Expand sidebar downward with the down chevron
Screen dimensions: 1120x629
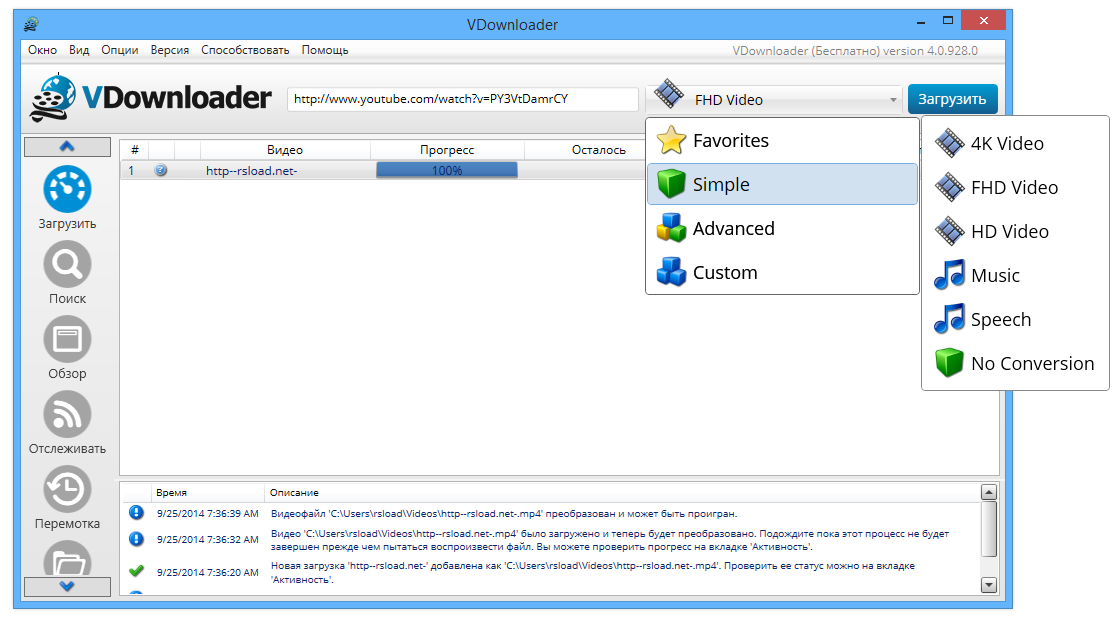coord(67,586)
